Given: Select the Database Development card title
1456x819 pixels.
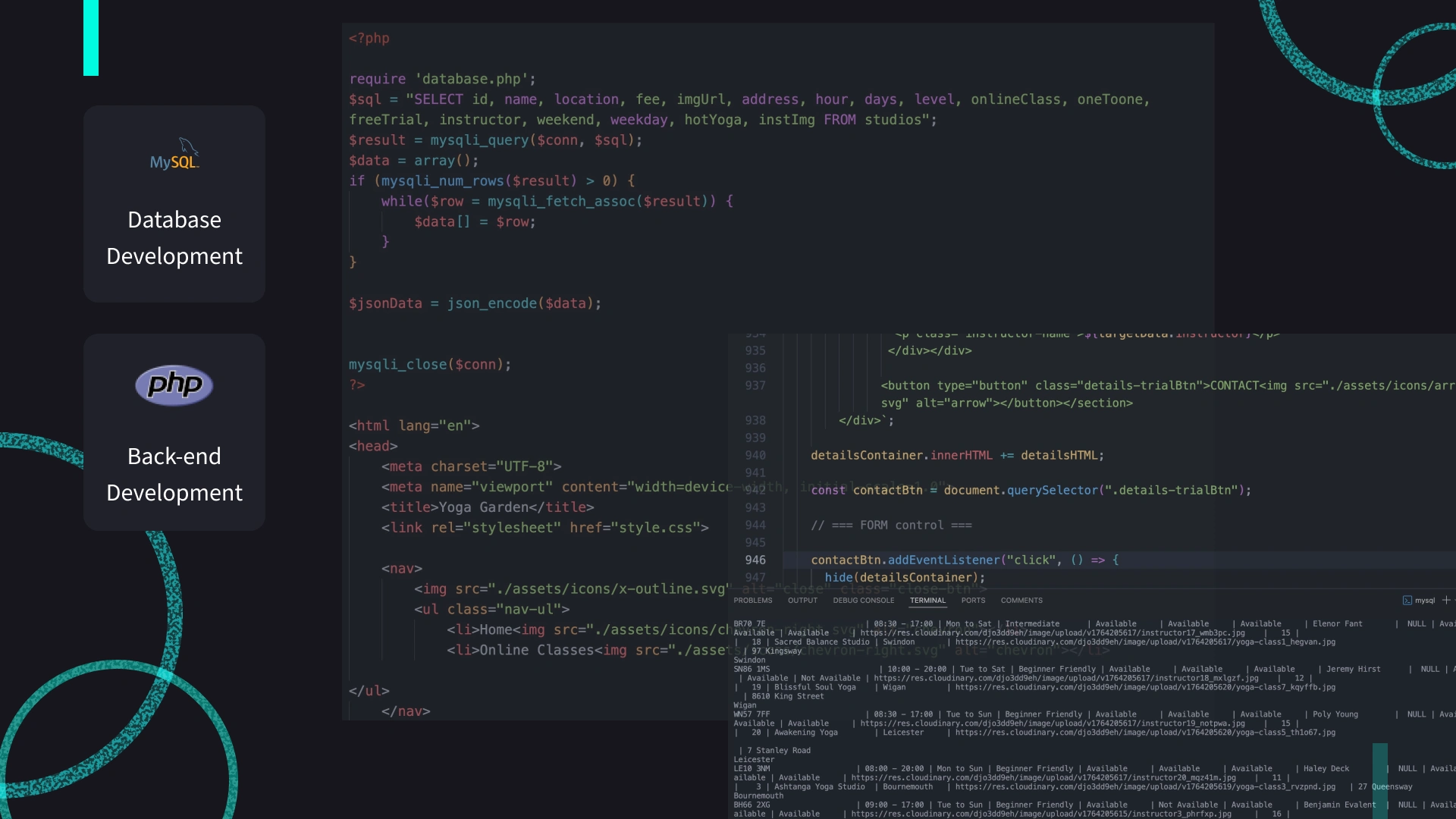Looking at the screenshot, I should 174,238.
